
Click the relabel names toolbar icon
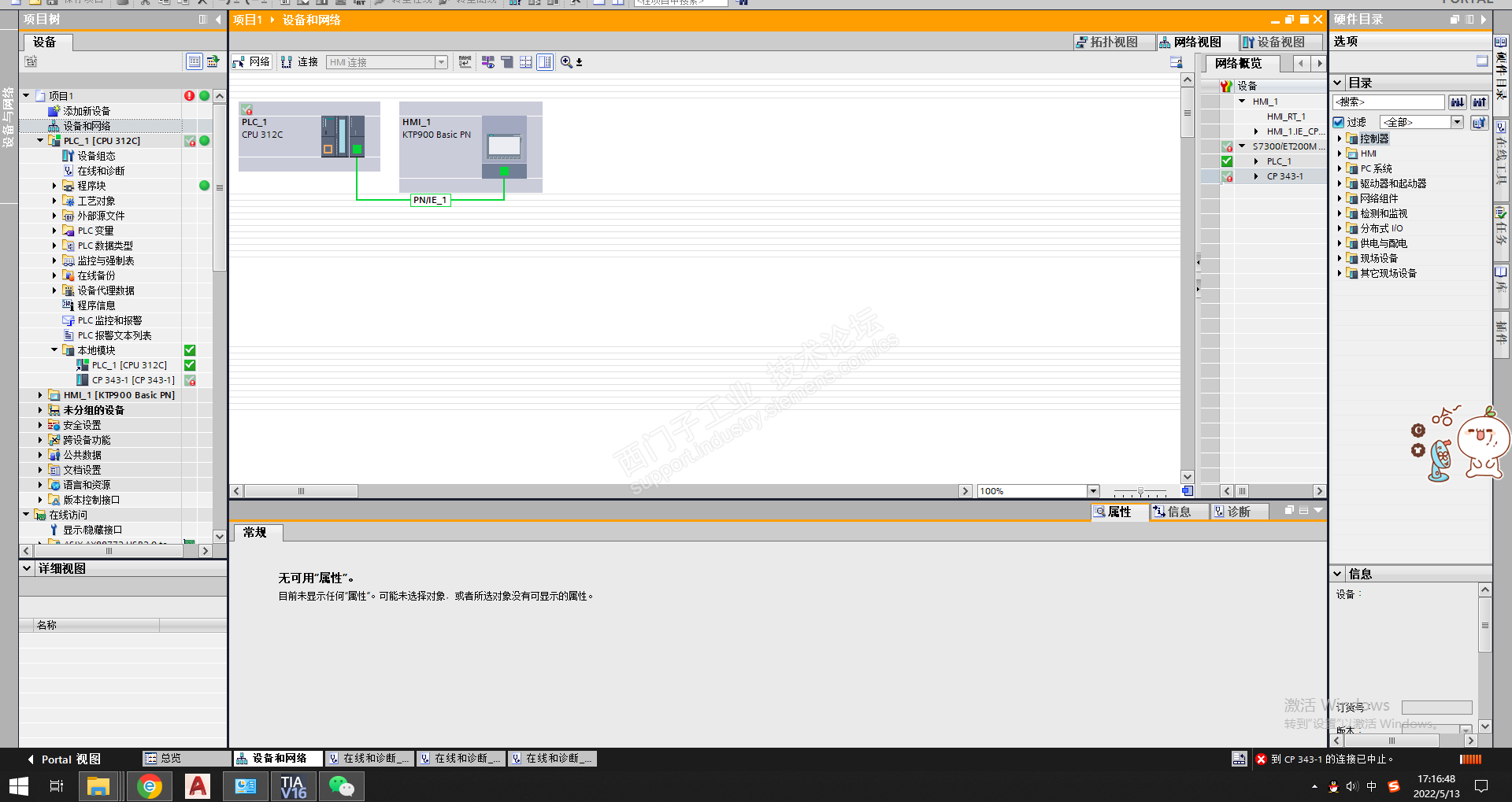465,62
